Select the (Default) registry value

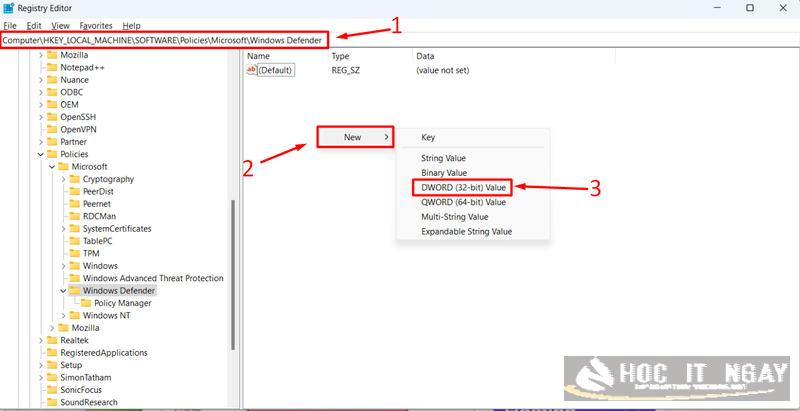276,70
